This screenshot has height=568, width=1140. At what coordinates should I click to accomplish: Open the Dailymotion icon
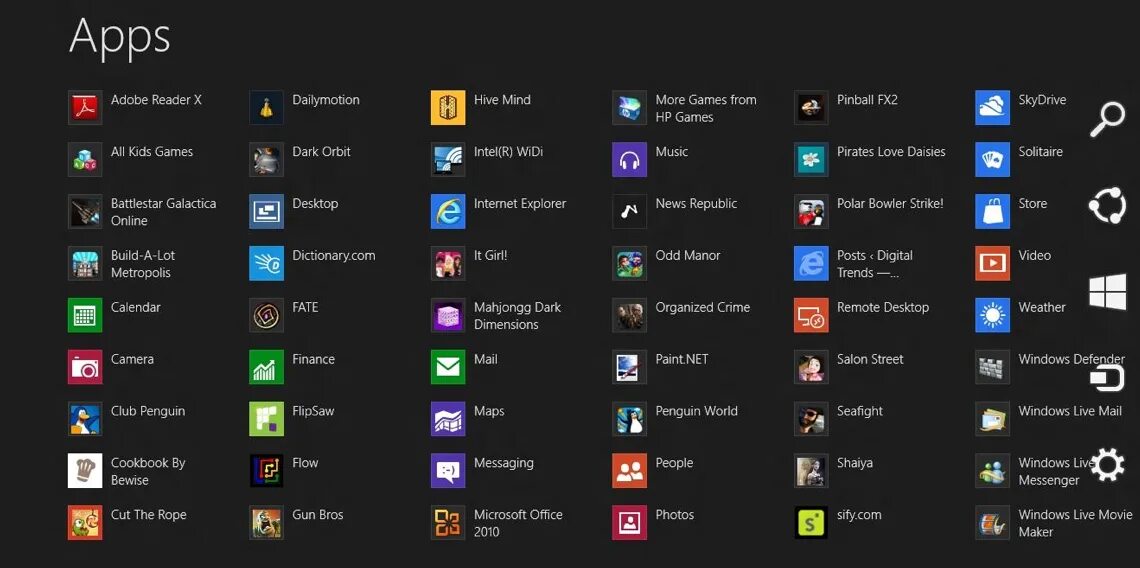(x=266, y=108)
